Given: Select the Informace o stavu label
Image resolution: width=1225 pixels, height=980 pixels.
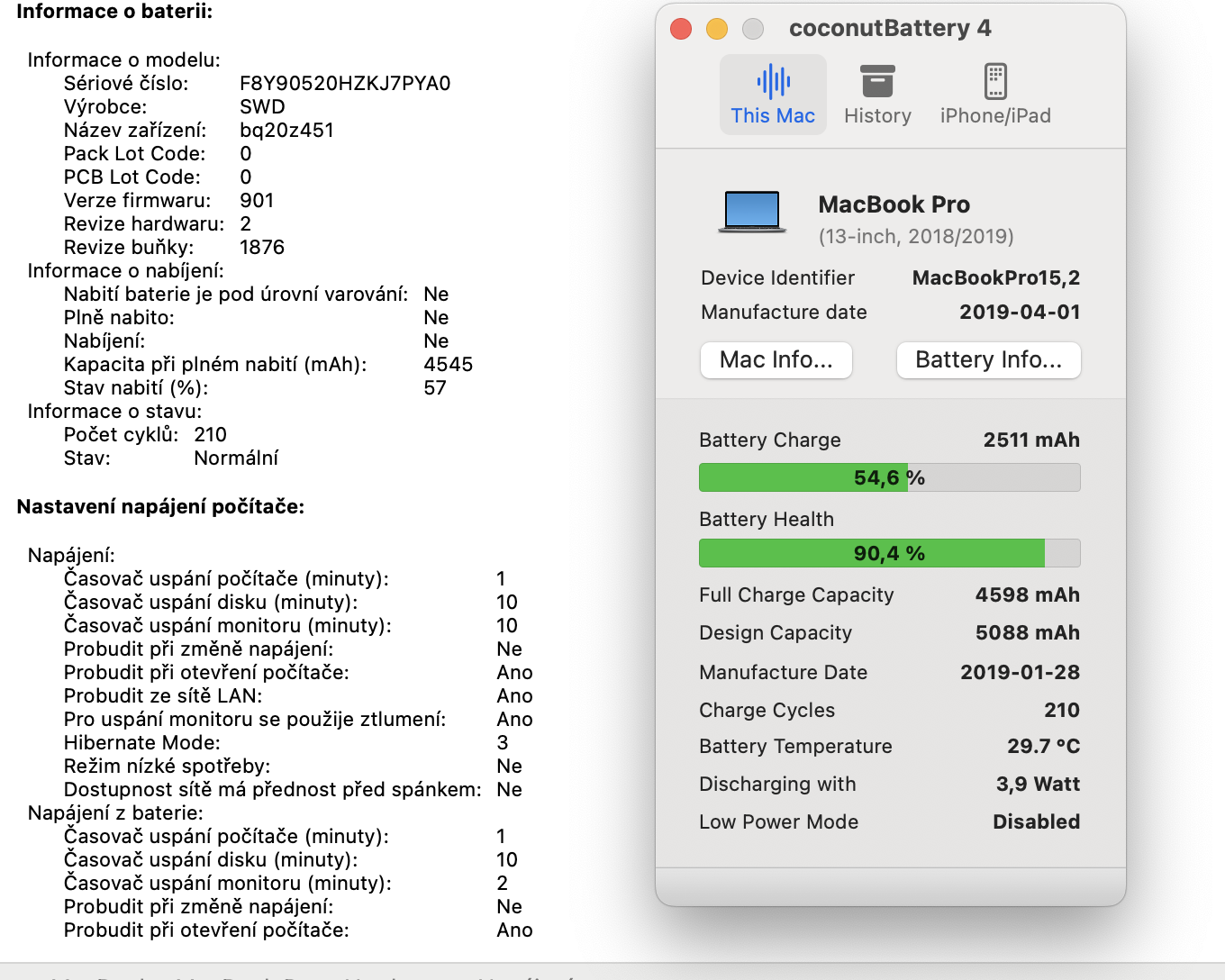Looking at the screenshot, I should tap(115, 411).
